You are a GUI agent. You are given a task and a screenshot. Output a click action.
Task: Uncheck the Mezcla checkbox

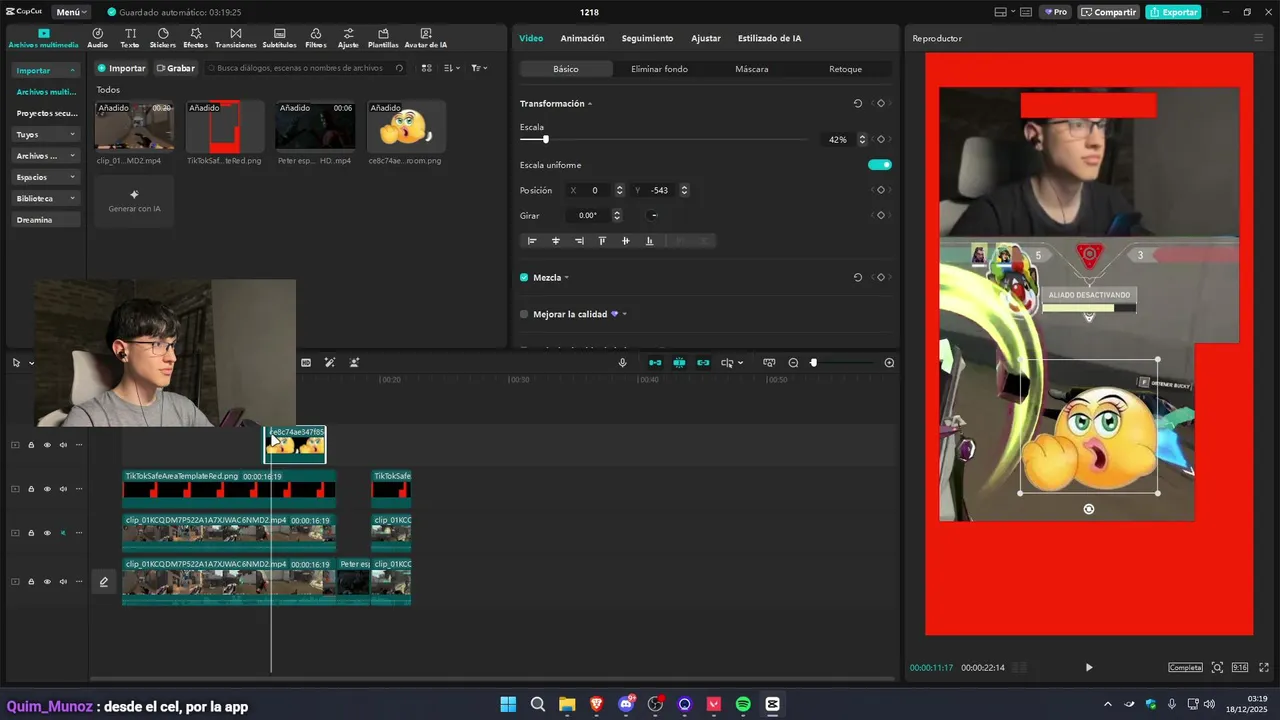point(524,278)
